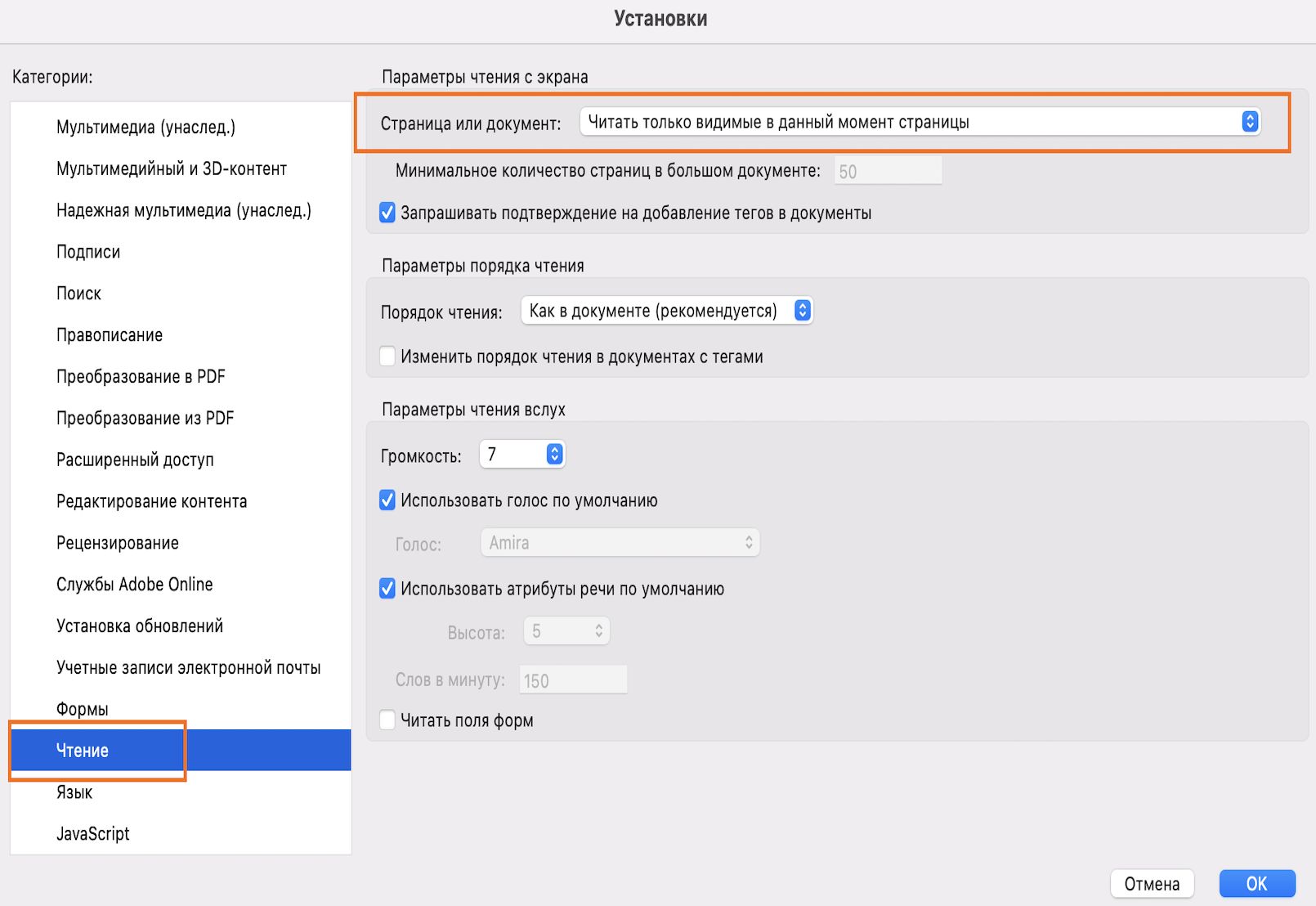Click the «Слов в минуту» input field
Image resolution: width=1316 pixels, height=906 pixels.
pyautogui.click(x=574, y=680)
